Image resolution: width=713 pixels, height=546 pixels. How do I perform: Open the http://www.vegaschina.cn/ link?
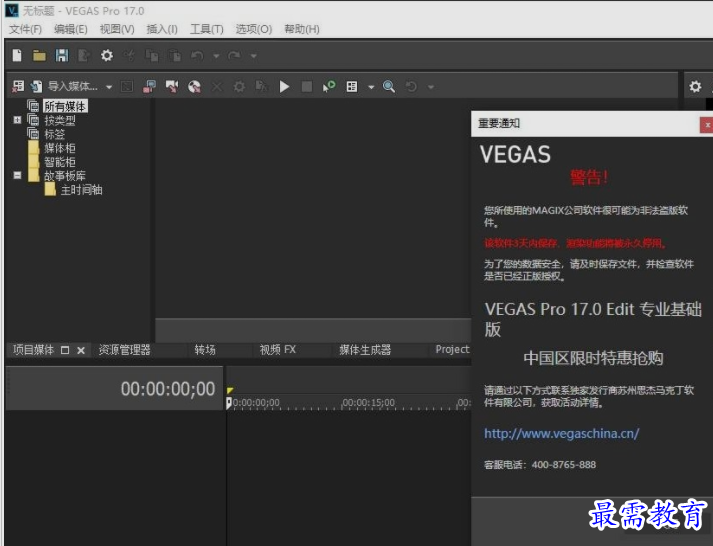click(x=562, y=433)
